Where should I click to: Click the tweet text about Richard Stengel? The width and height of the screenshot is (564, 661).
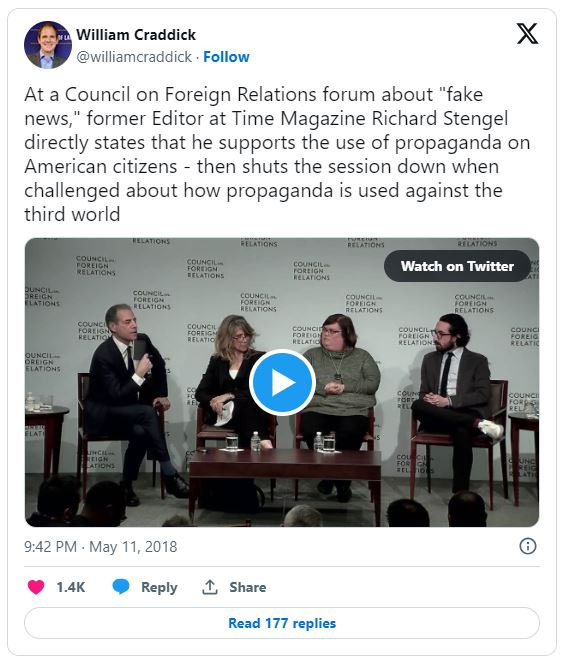coord(277,154)
